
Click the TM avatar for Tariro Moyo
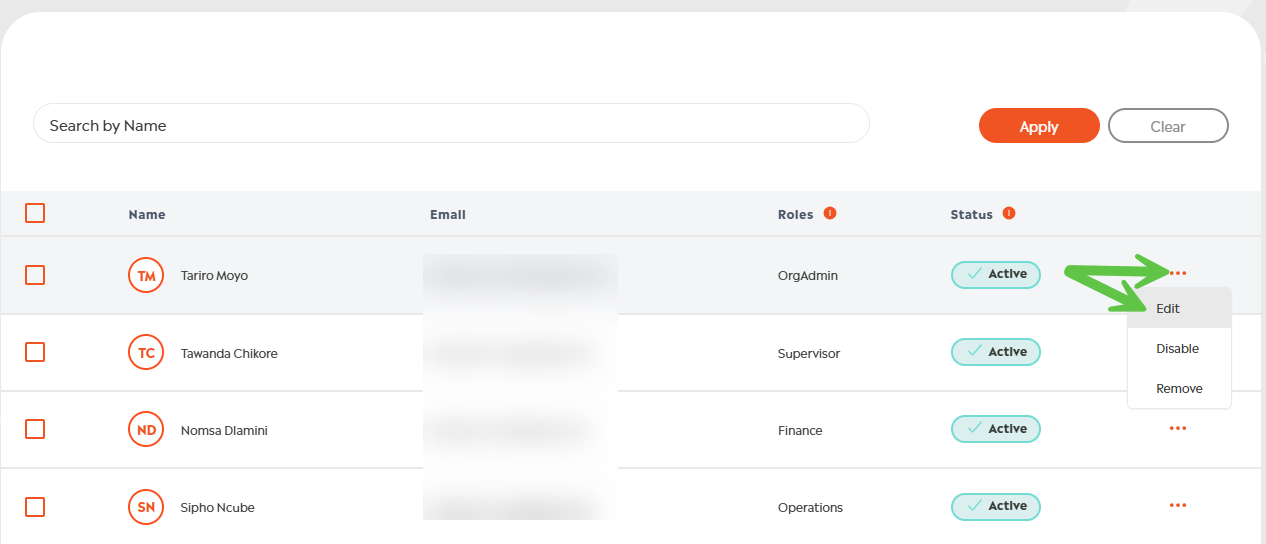[146, 275]
